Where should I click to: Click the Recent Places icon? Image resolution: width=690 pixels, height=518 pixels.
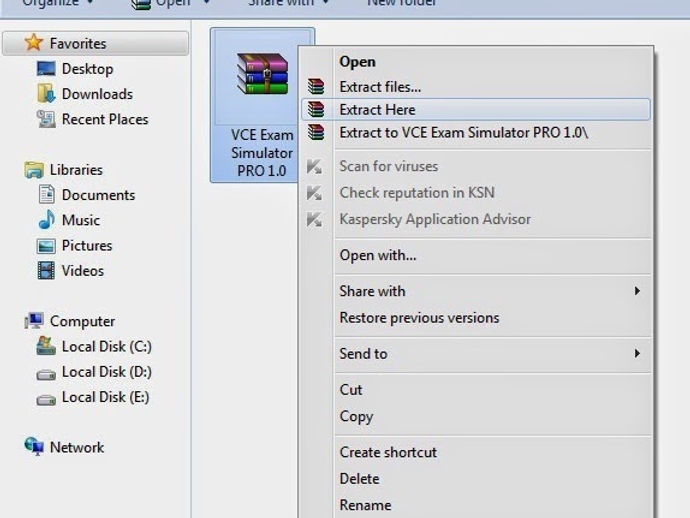point(46,119)
